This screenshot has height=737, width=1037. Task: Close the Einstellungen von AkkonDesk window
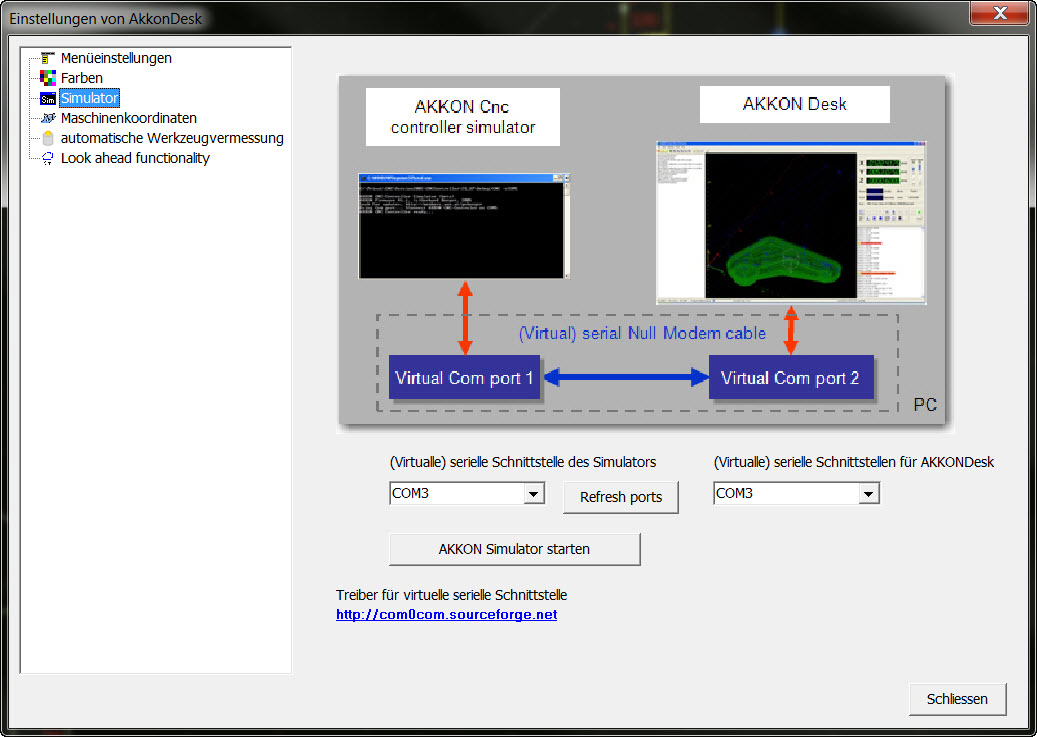pyautogui.click(x=1001, y=12)
